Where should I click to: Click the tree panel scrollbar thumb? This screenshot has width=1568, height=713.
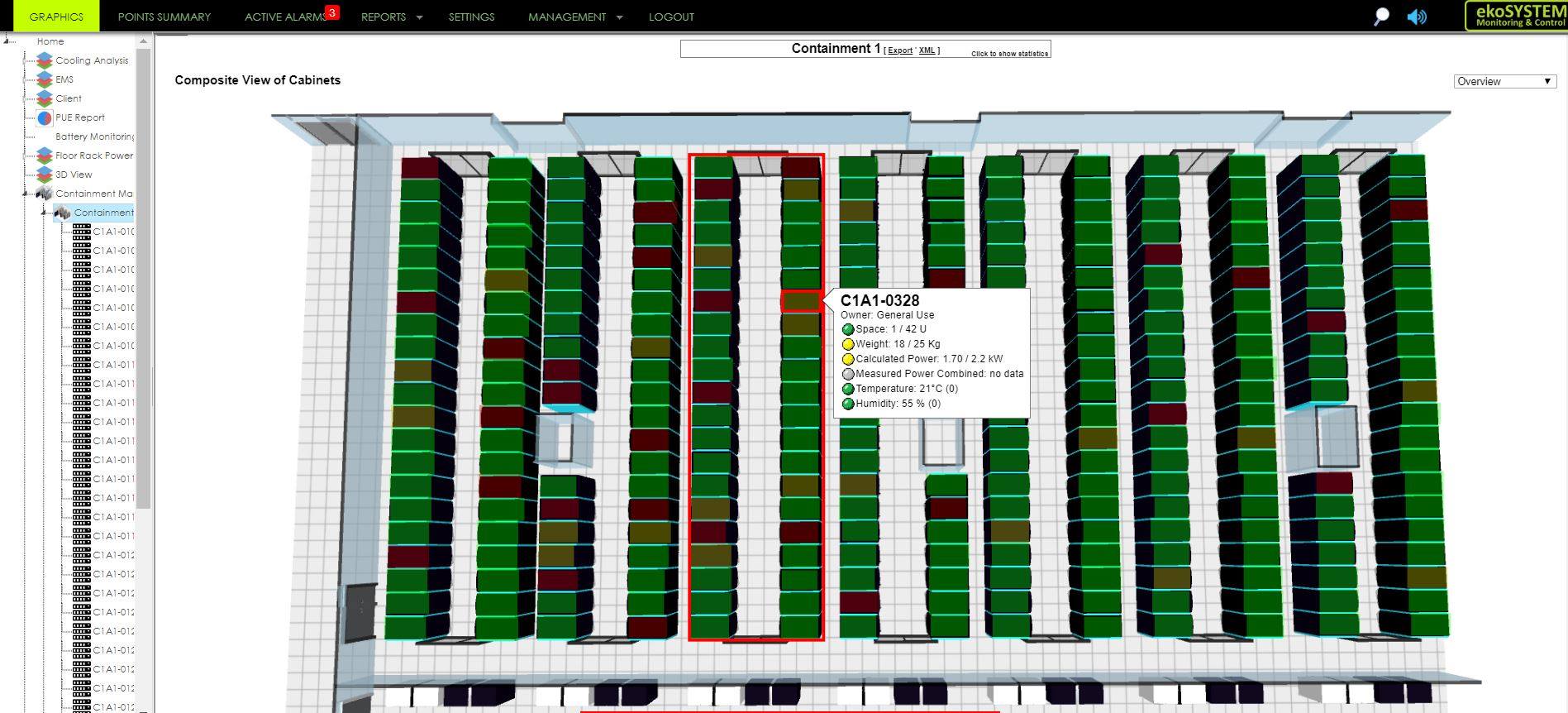(144, 277)
